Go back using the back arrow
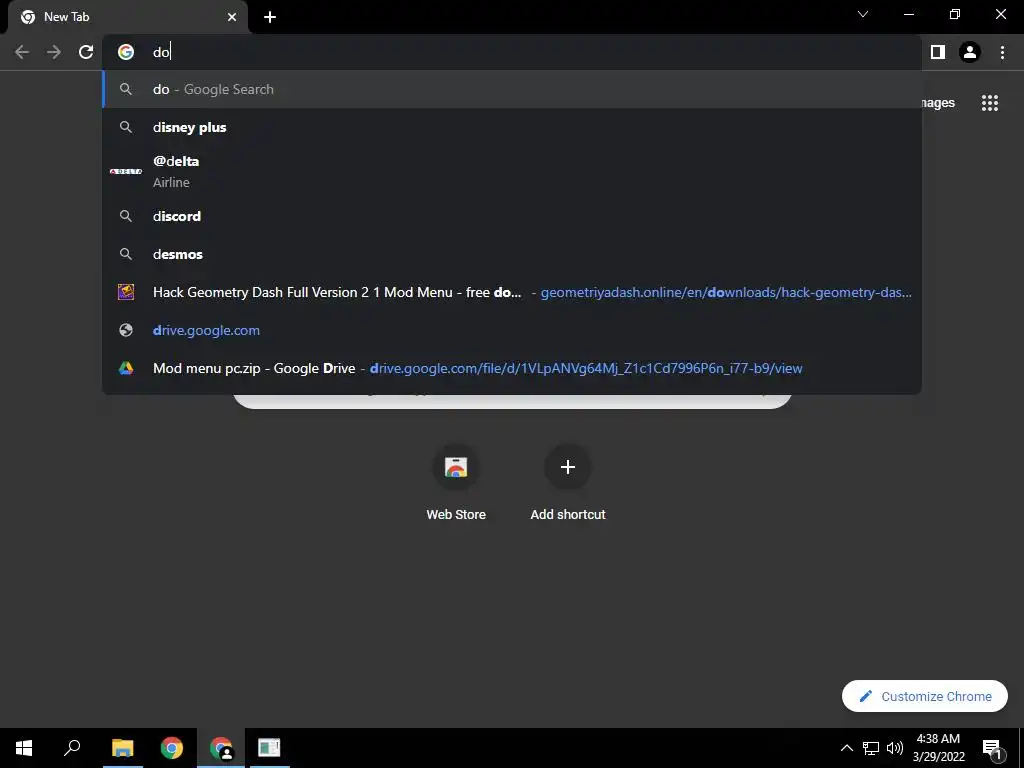The height and width of the screenshot is (768, 1024). click(22, 52)
